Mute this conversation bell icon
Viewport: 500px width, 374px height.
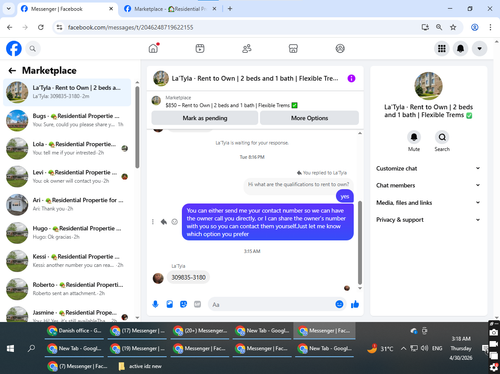pyautogui.click(x=414, y=137)
